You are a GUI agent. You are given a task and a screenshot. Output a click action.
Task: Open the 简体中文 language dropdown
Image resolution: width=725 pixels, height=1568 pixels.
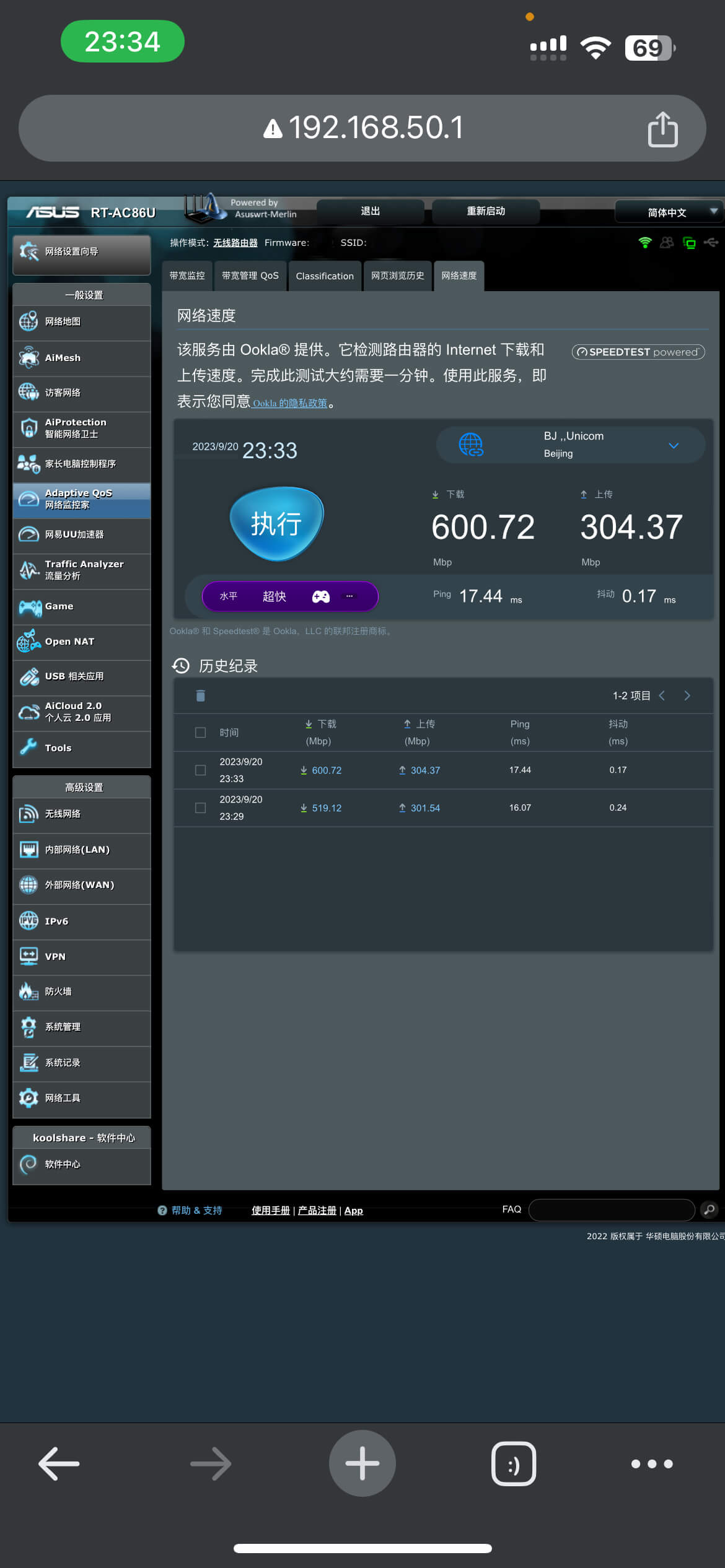(x=668, y=212)
